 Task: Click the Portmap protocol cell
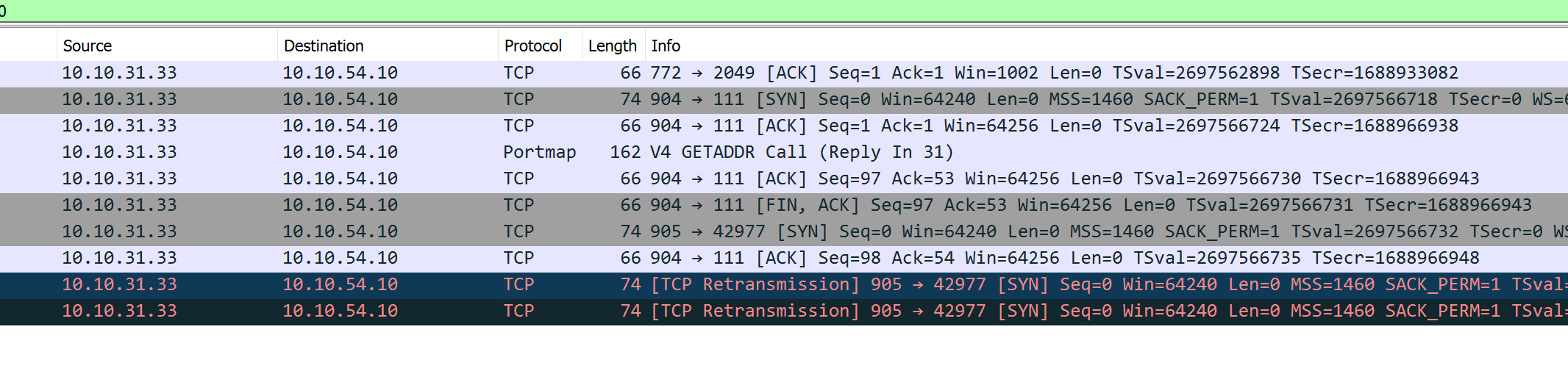[x=539, y=152]
